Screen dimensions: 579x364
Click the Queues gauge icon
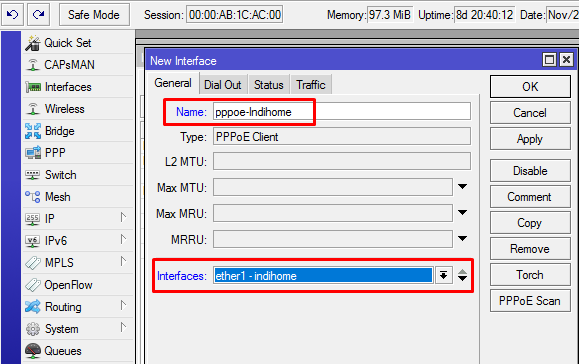33,351
